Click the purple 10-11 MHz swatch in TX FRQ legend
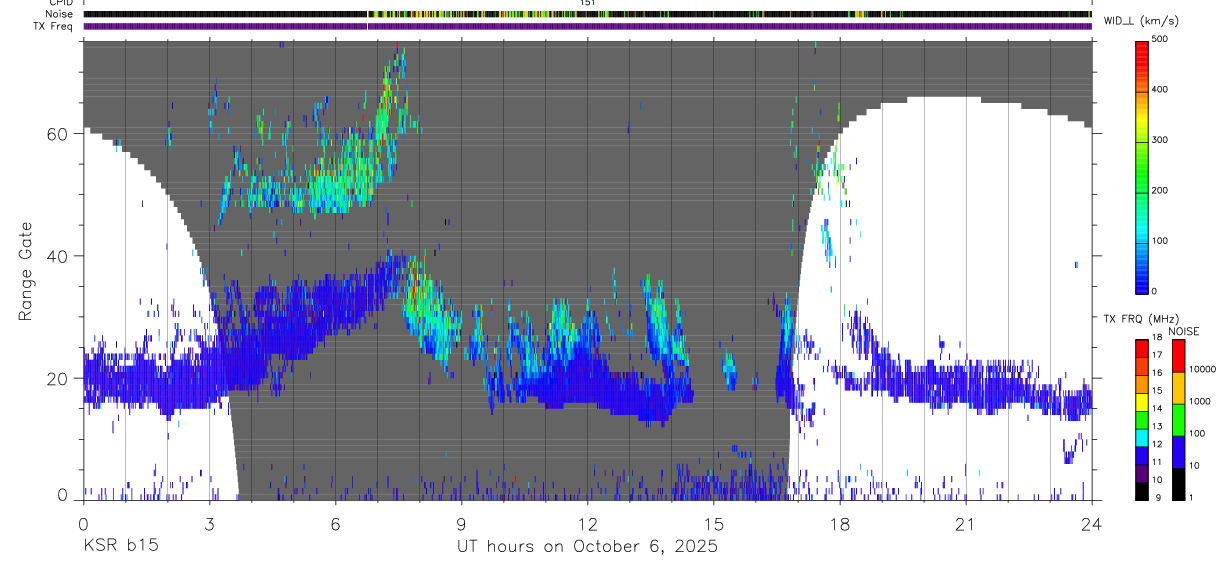 point(1141,471)
